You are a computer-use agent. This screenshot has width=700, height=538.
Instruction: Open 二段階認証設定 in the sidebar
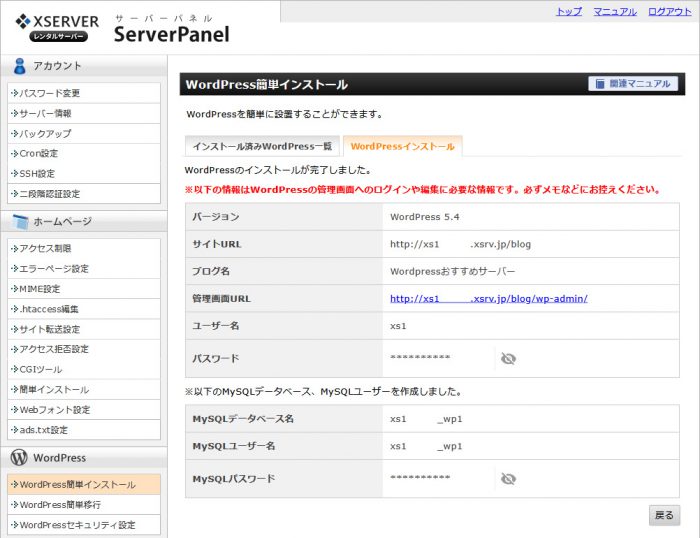pyautogui.click(x=84, y=194)
